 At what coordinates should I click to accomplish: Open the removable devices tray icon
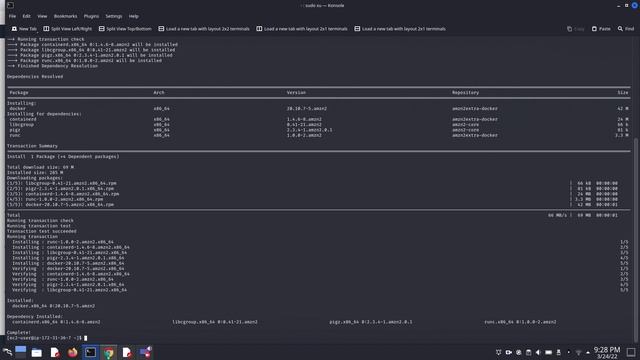tap(559, 352)
